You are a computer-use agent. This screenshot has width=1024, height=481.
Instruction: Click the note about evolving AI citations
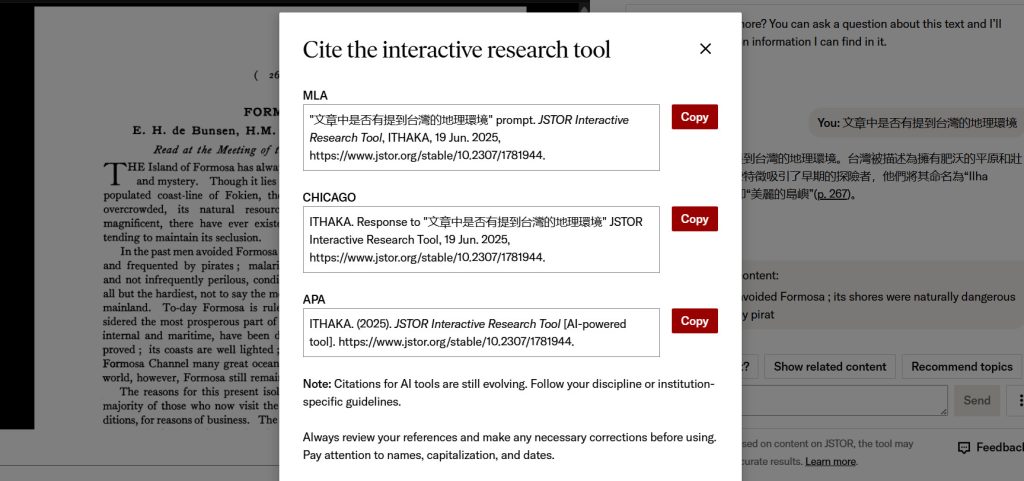[x=509, y=393]
